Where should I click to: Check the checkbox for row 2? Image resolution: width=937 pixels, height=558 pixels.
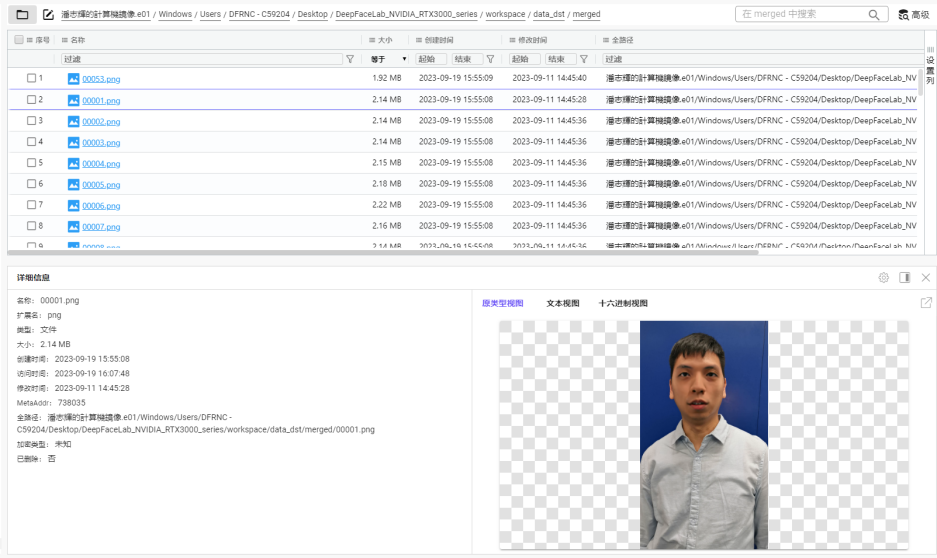coord(31,100)
